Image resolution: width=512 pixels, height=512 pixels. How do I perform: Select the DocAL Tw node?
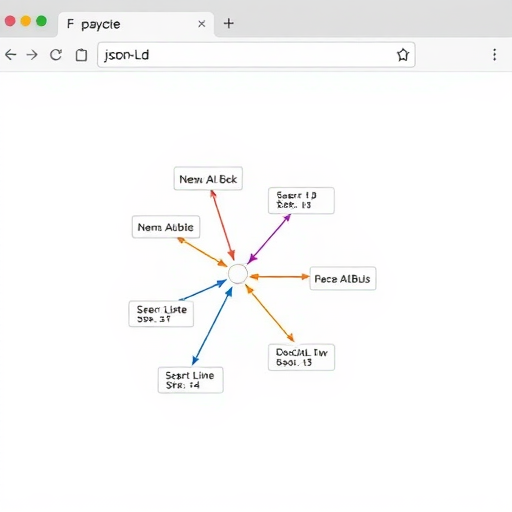(x=301, y=357)
